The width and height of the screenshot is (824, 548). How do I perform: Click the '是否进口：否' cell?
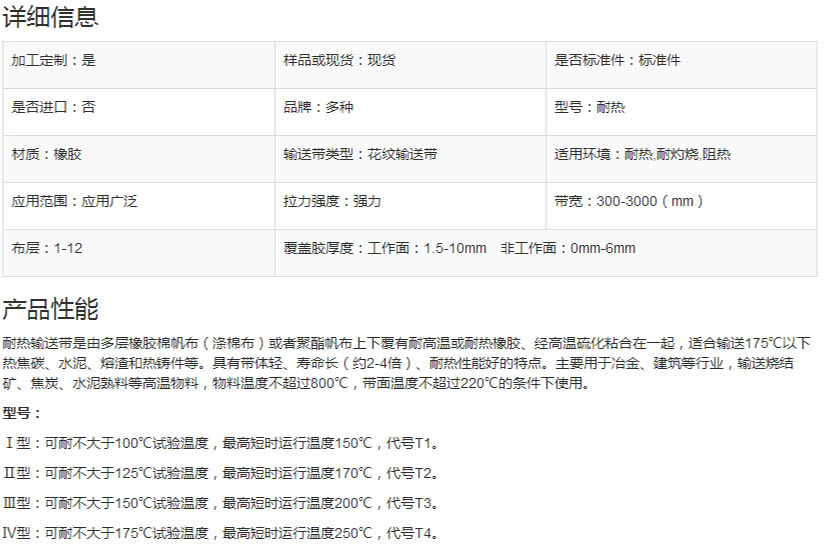(139, 112)
